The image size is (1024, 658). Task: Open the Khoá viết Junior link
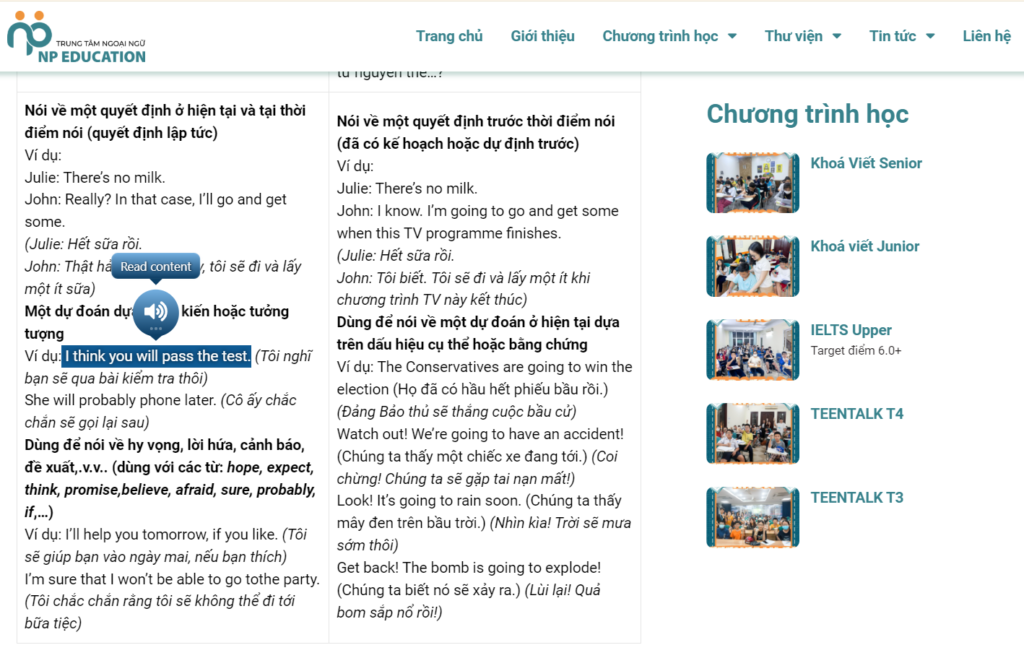865,246
